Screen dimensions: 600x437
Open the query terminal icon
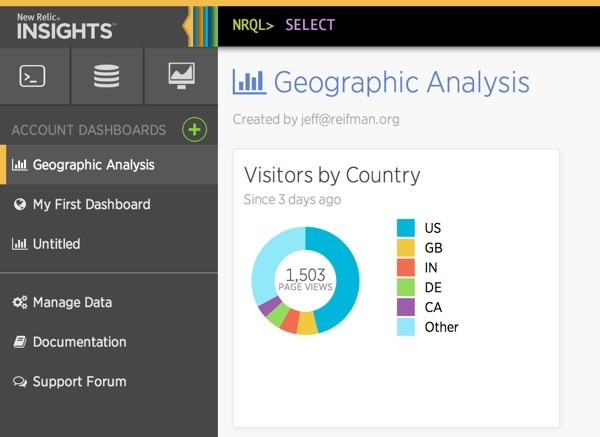pyautogui.click(x=33, y=76)
